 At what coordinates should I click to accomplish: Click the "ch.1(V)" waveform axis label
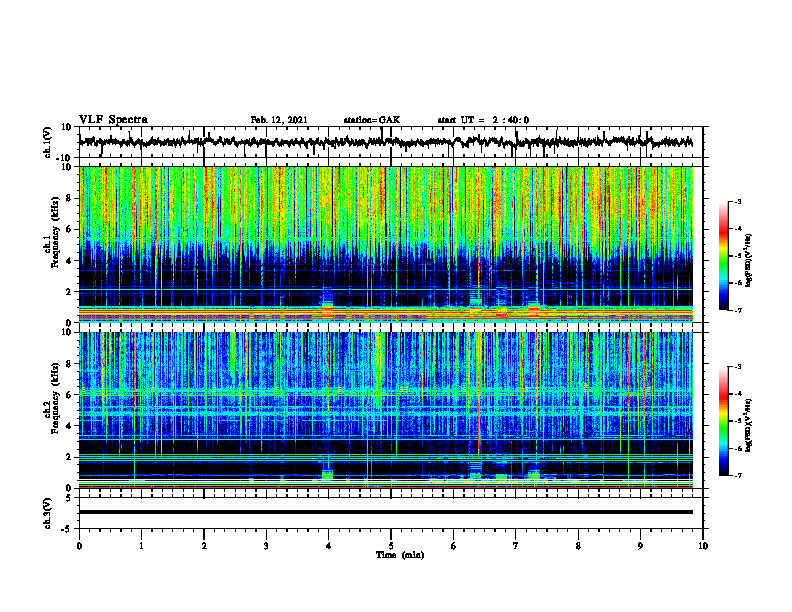[x=48, y=142]
